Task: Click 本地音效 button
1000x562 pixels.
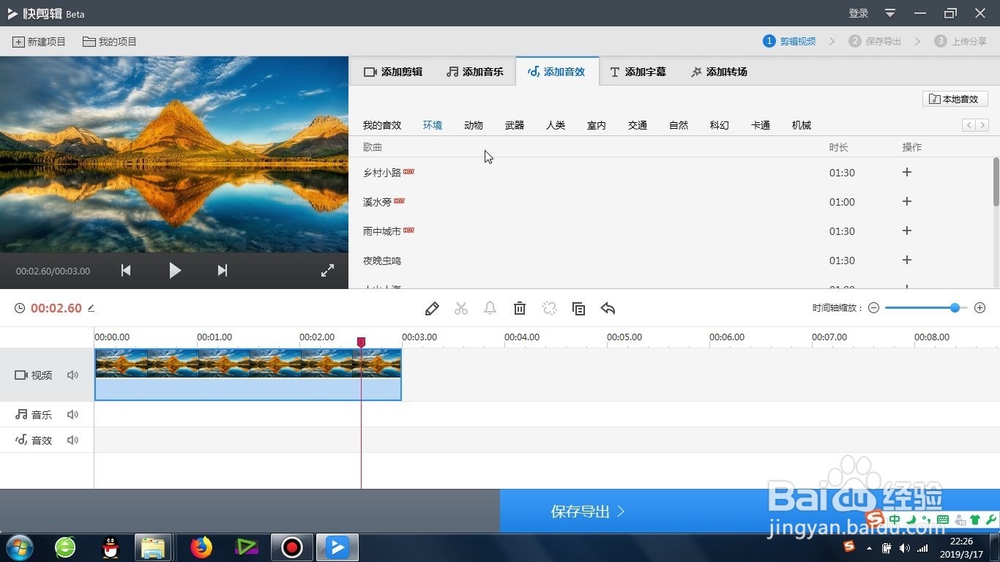Action: click(x=955, y=99)
